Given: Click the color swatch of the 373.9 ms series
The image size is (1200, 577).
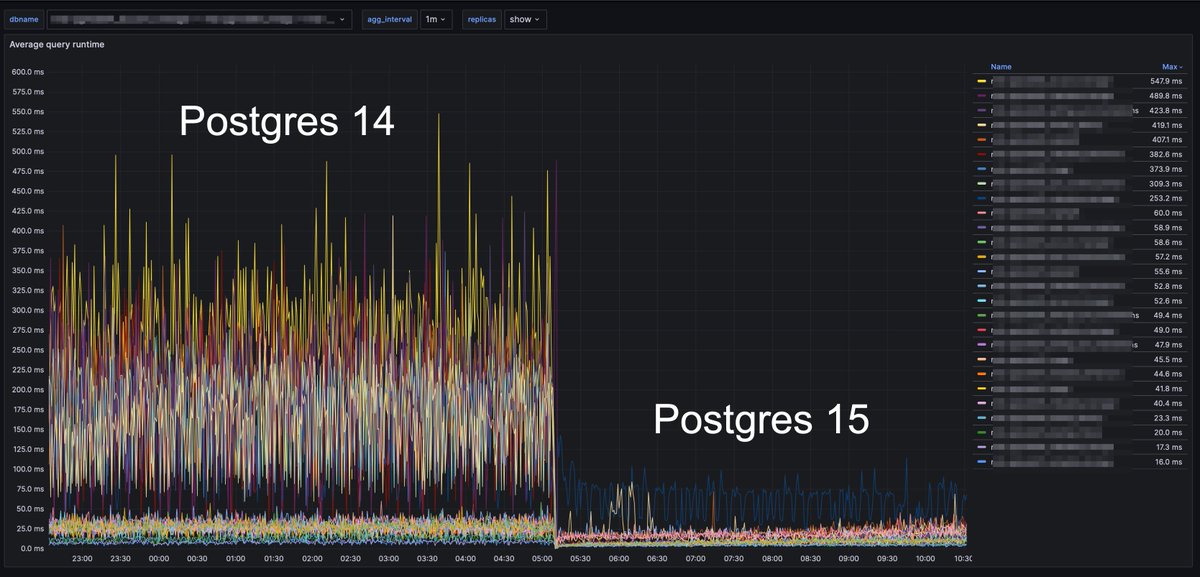Looking at the screenshot, I should coord(982,169).
